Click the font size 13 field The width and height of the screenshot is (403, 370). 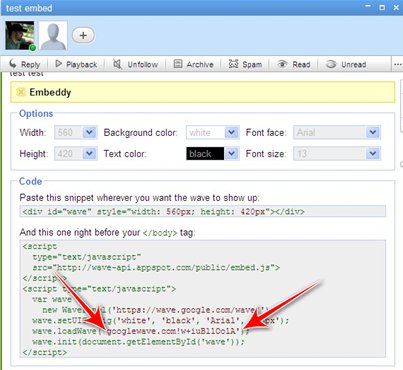(x=330, y=154)
